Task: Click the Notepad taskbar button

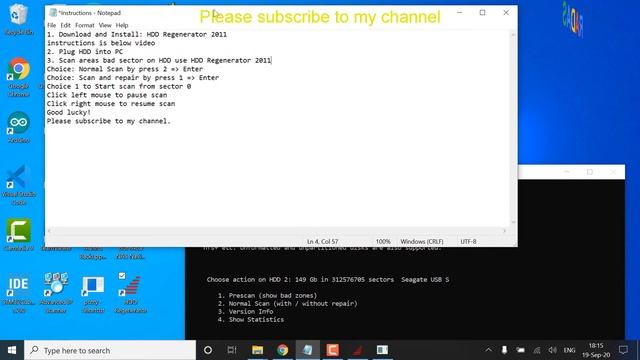Action: 307,350
